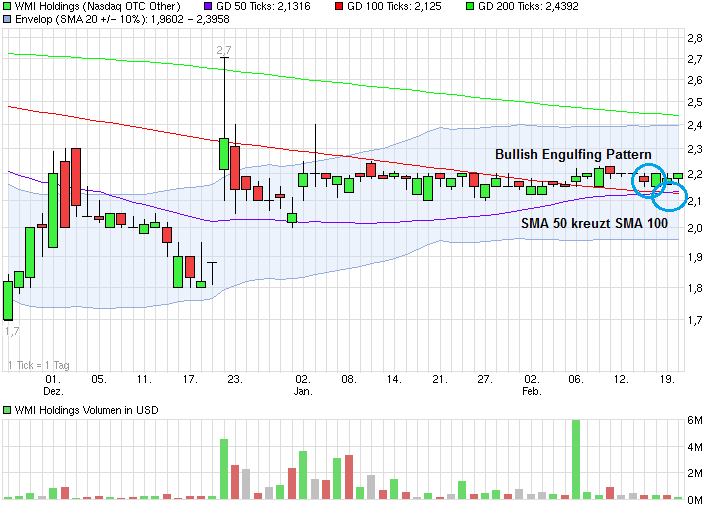
Task: Click the blue Envelop legend swatch
Action: pyautogui.click(x=7, y=19)
